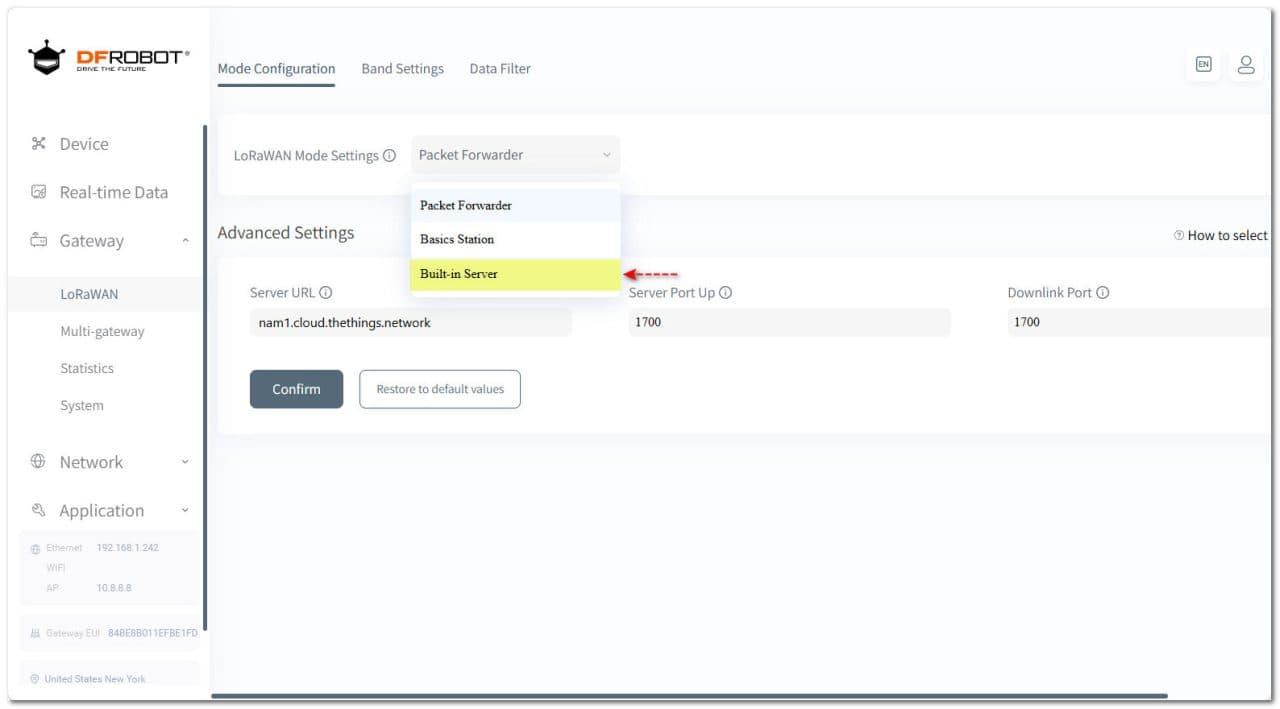Switch to Data Filter tab
The width and height of the screenshot is (1280, 709).
[500, 69]
